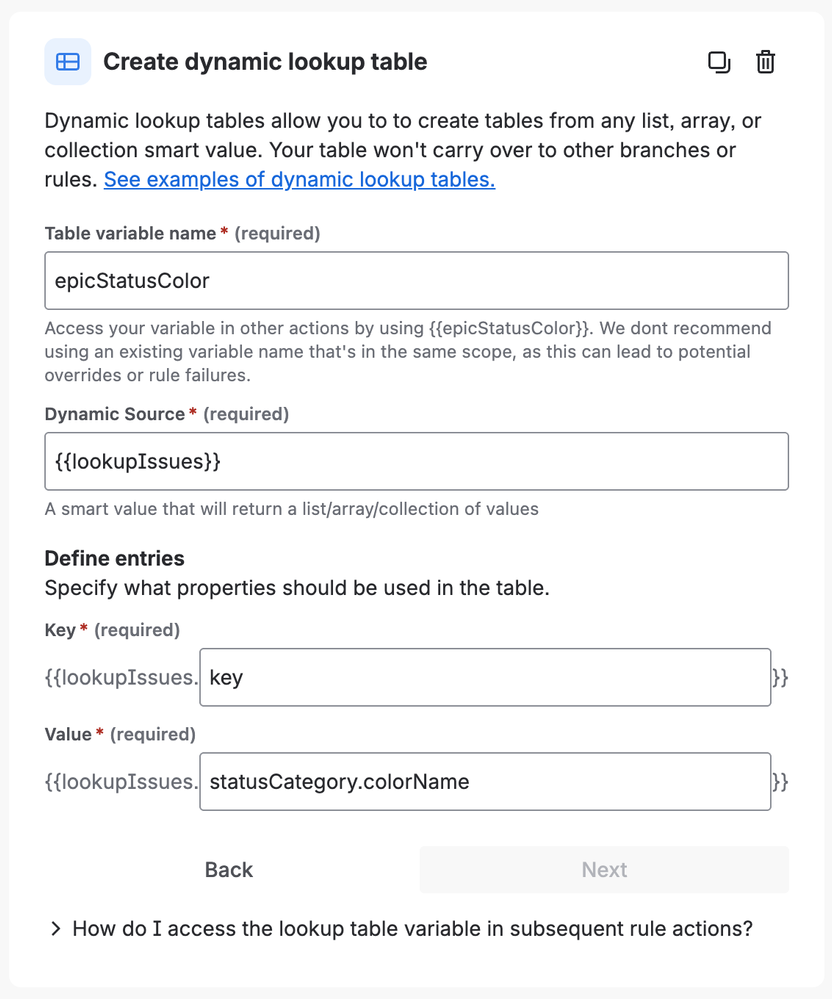
Task: Click the "Create dynamic lookup table" heading
Action: pos(265,62)
